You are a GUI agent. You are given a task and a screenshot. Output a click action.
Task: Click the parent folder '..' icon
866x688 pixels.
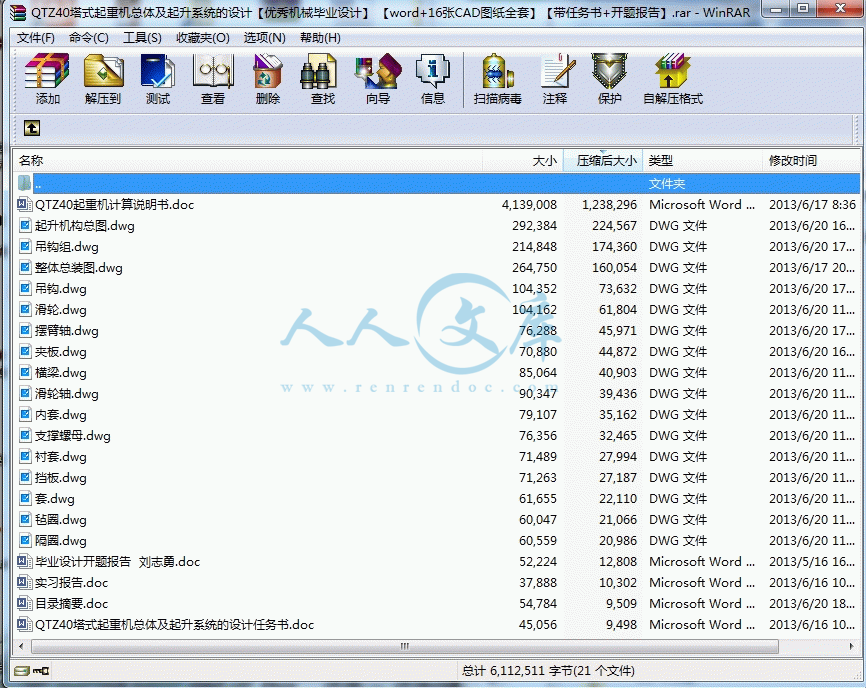(24, 183)
